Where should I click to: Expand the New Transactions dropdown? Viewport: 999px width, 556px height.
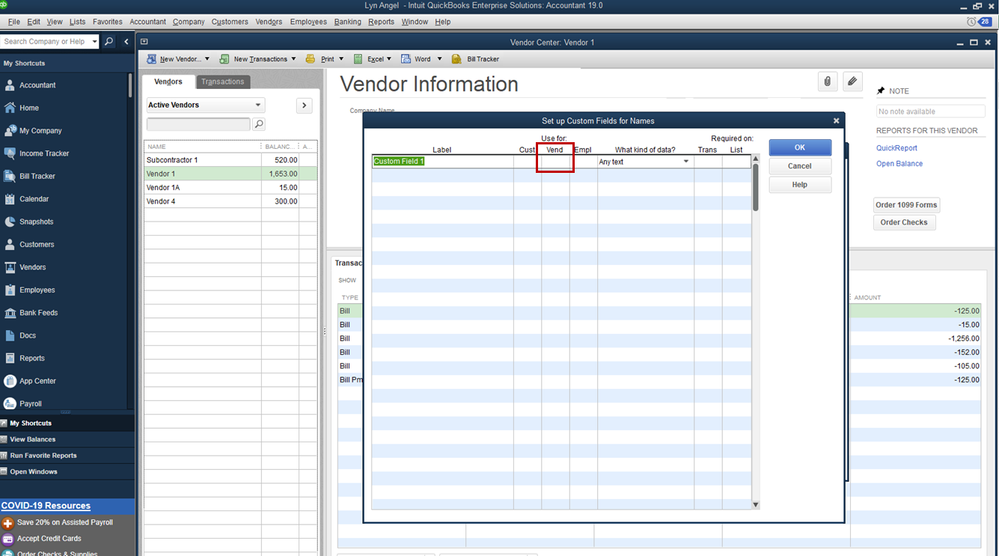[x=293, y=59]
